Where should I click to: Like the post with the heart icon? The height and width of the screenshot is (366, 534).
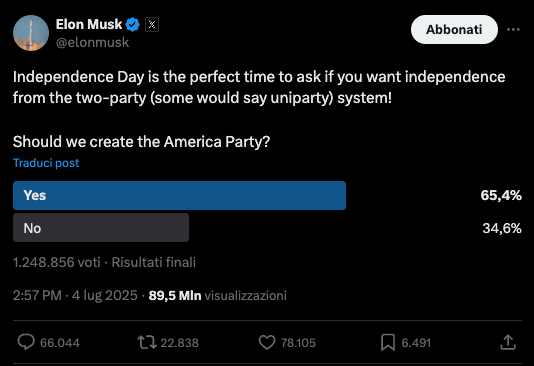click(267, 342)
